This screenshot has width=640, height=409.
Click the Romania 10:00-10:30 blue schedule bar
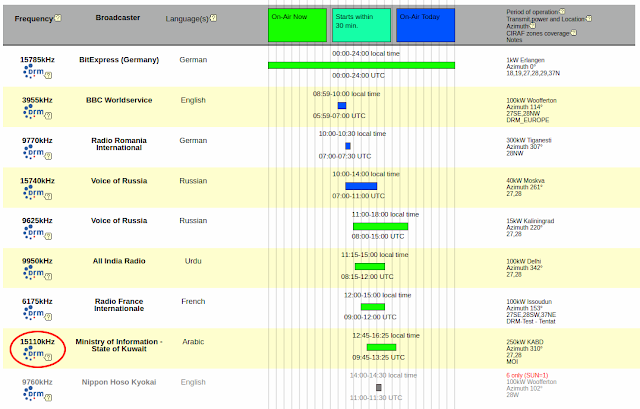tap(348, 146)
